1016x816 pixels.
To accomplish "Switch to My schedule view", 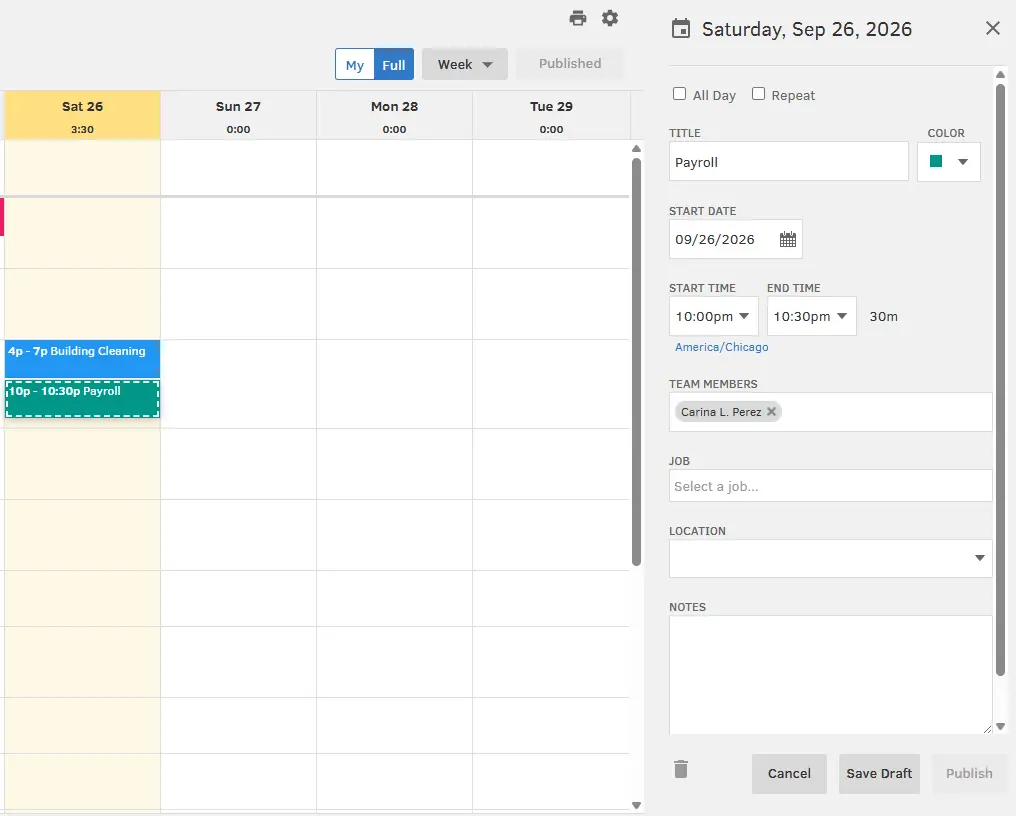I will tap(354, 64).
